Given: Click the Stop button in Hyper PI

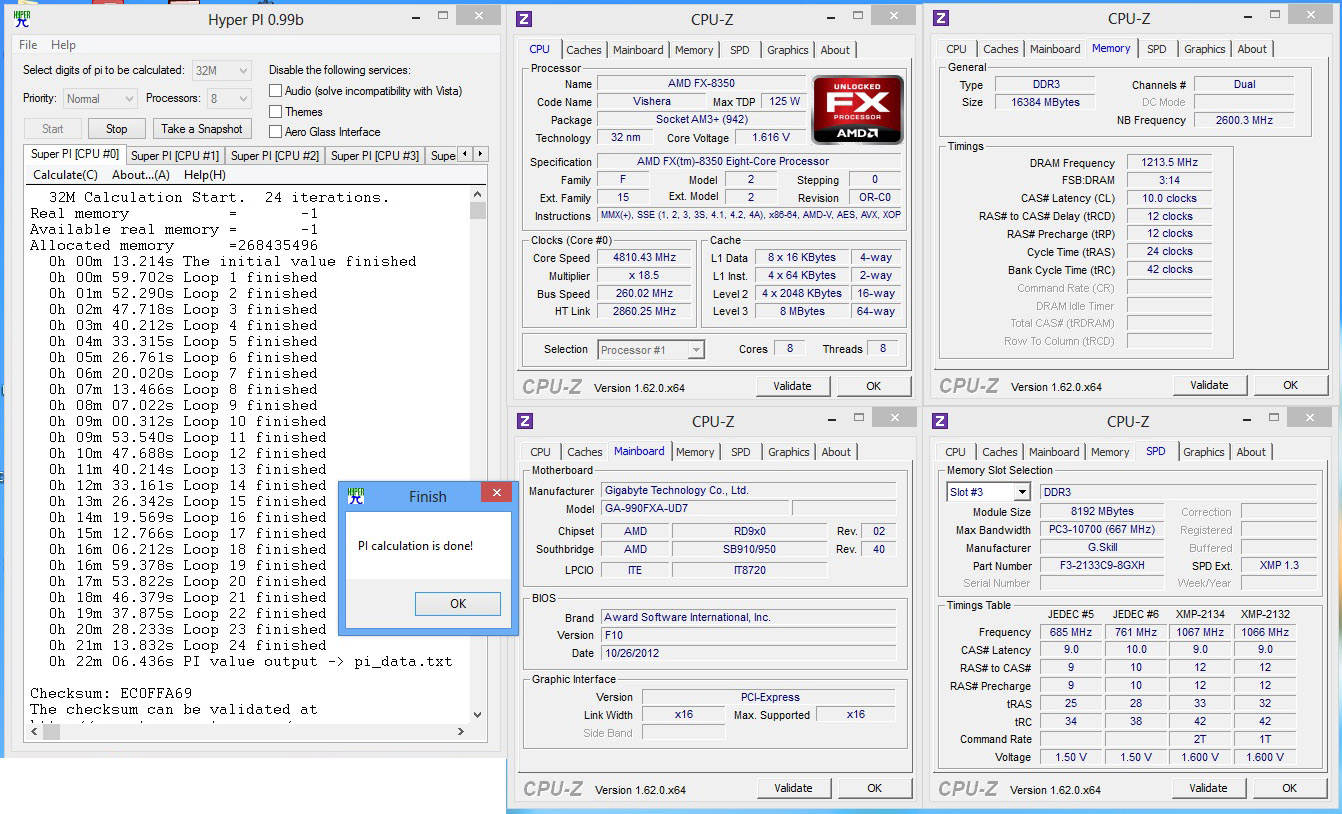Looking at the screenshot, I should 117,128.
